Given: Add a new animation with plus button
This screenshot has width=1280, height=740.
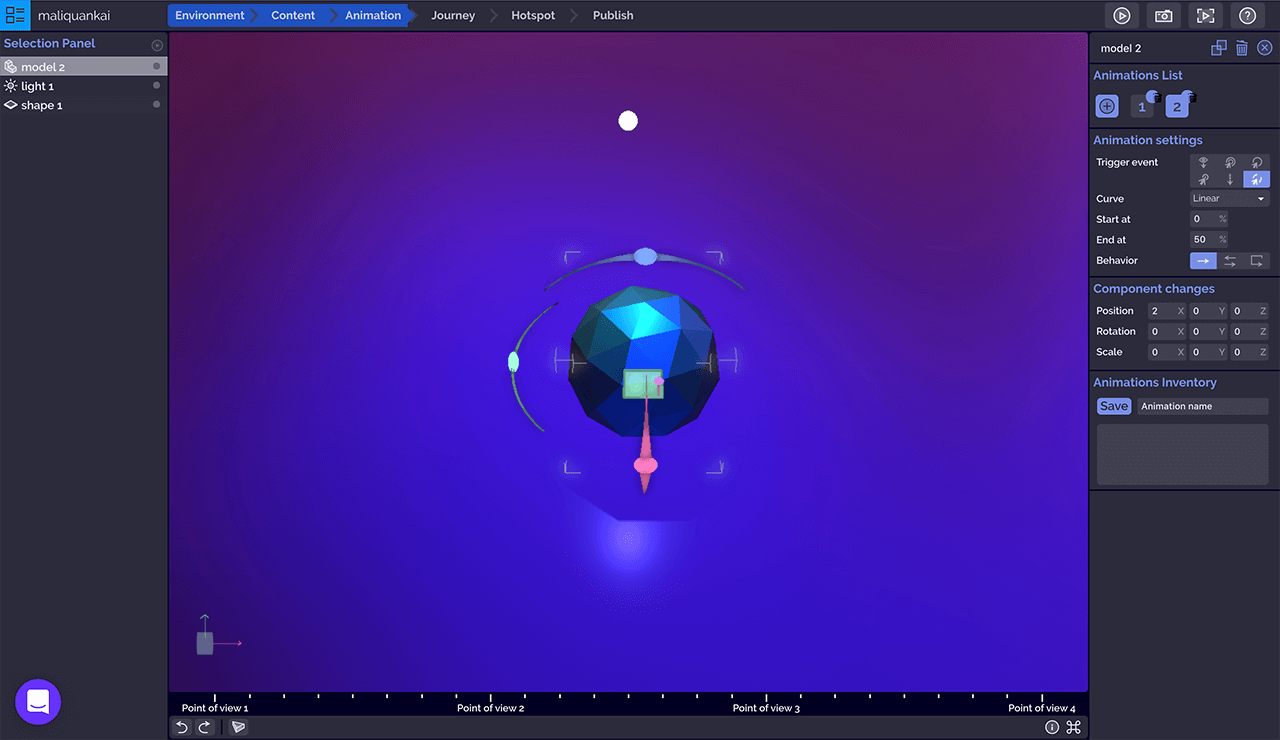Looking at the screenshot, I should [x=1107, y=106].
